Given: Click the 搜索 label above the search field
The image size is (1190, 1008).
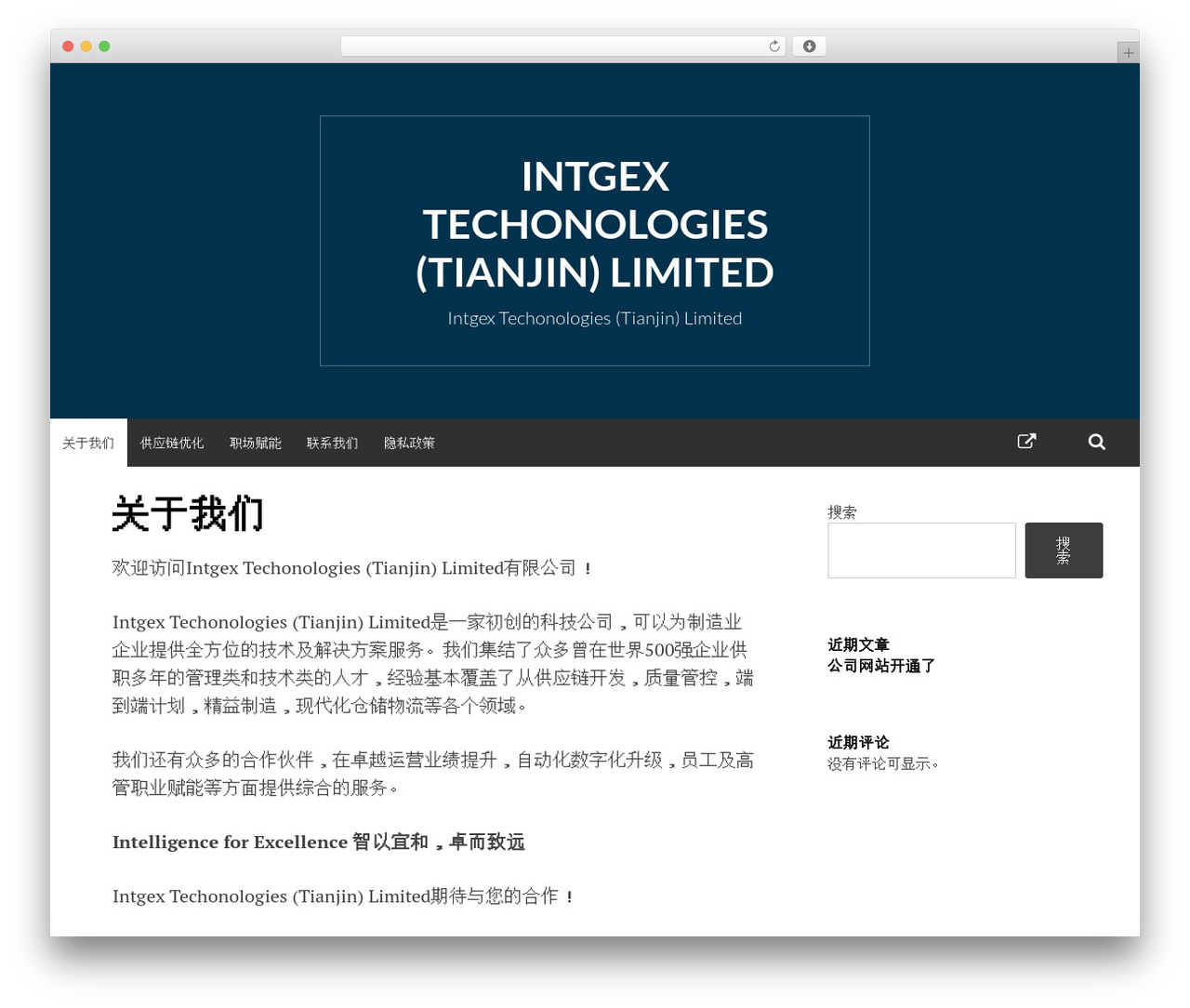Looking at the screenshot, I should click(842, 512).
